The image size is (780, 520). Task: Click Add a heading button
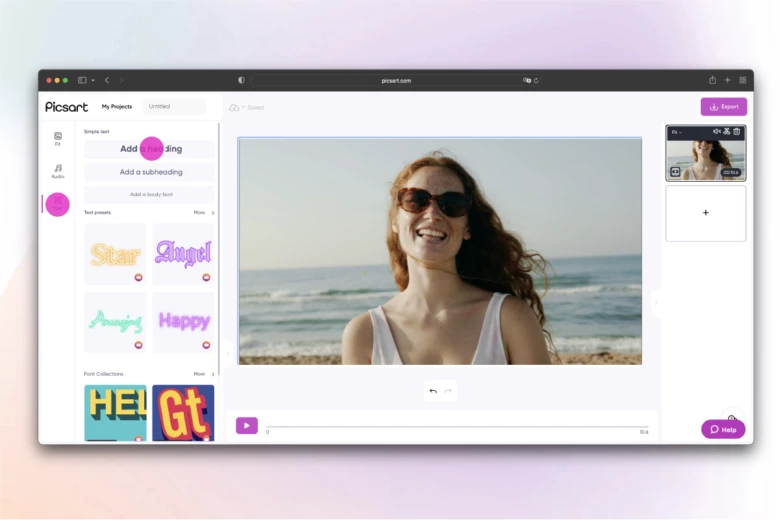149,149
